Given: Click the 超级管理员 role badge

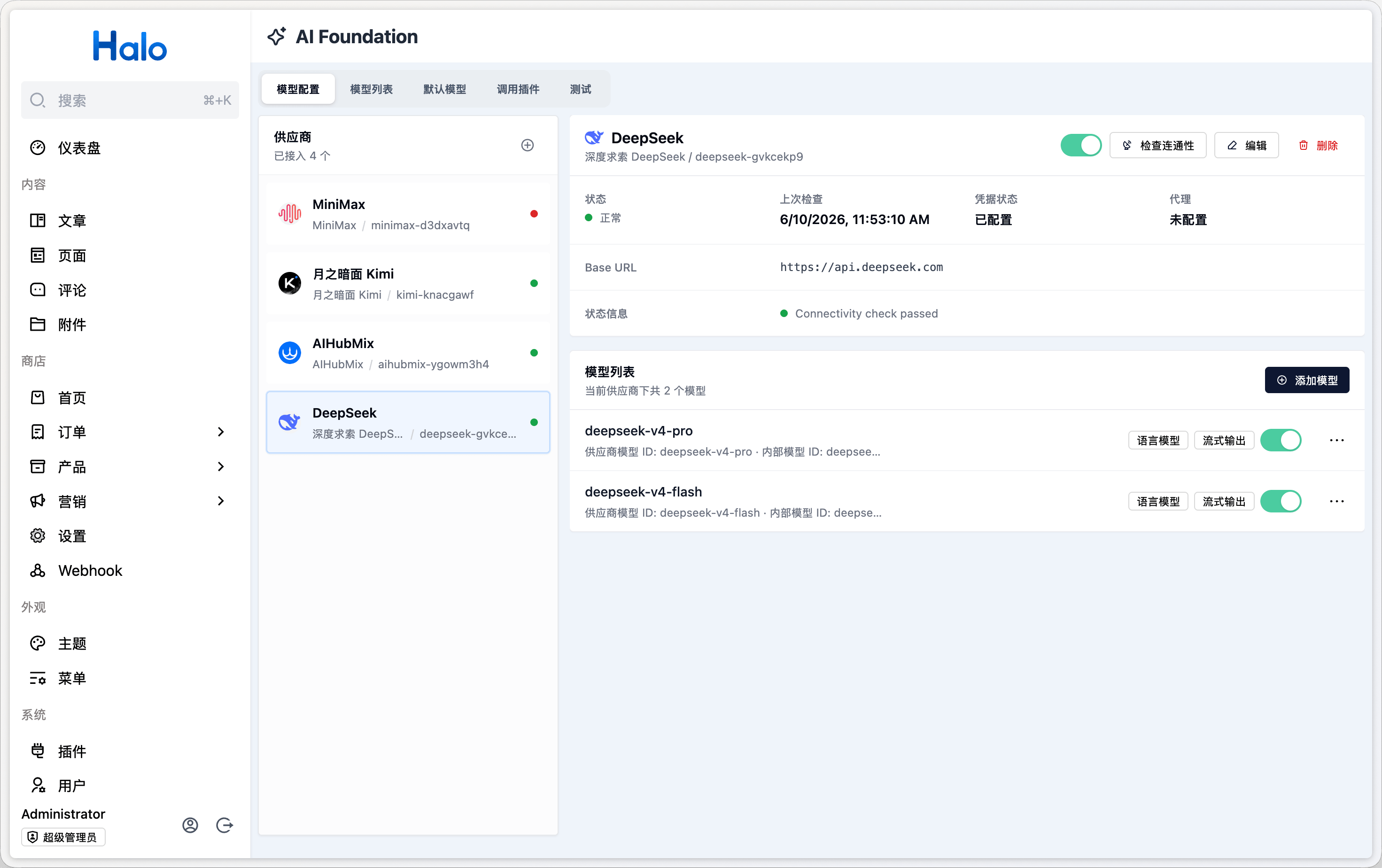Looking at the screenshot, I should (63, 837).
